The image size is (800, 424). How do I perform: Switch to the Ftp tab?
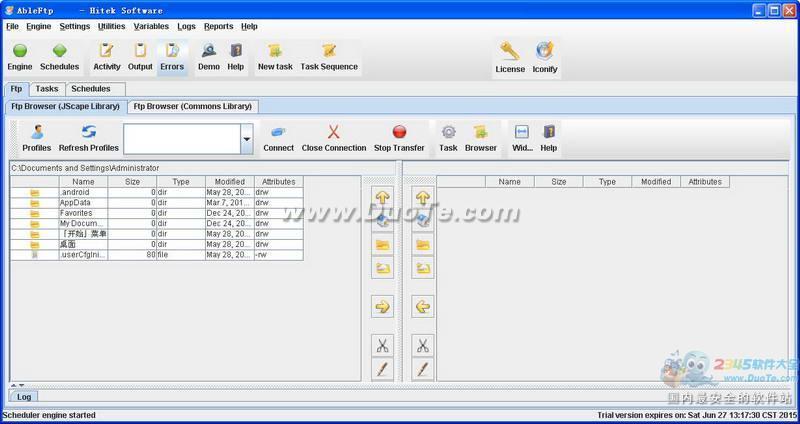pyautogui.click(x=16, y=89)
